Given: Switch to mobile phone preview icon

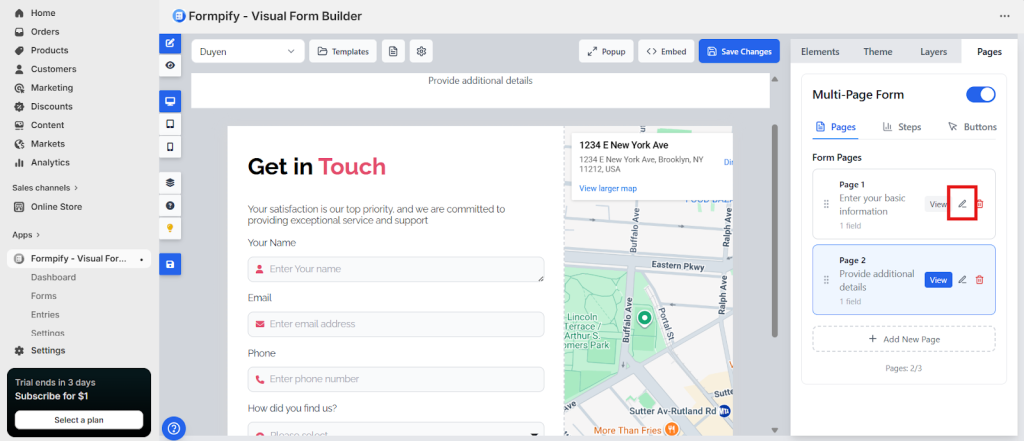Looking at the screenshot, I should pos(170,146).
